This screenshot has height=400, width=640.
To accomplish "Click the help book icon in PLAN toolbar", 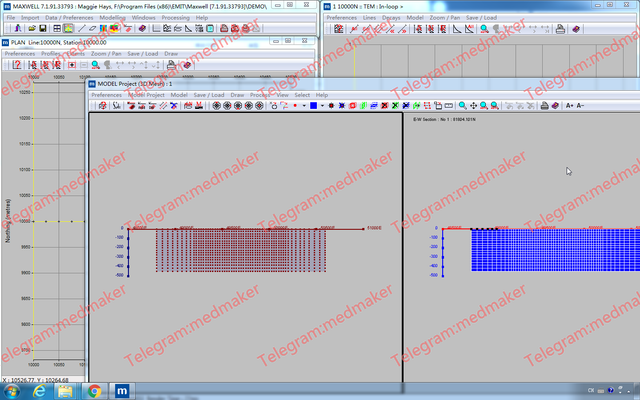I will pos(187,65).
